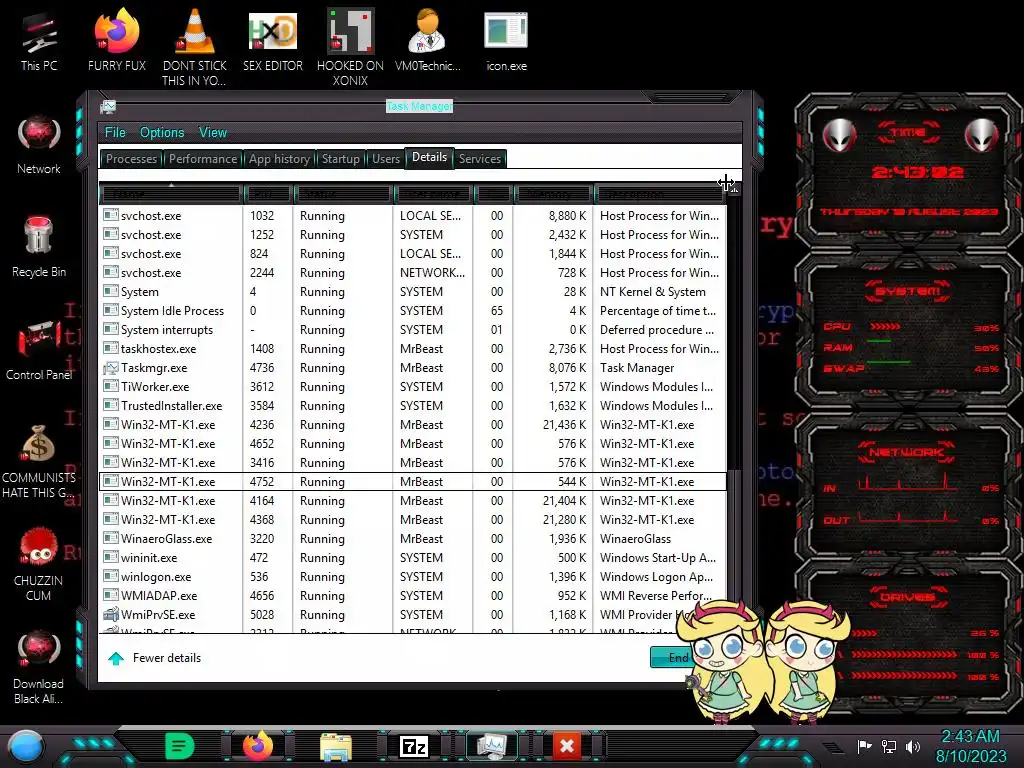Switch to the Processes tab
The width and height of the screenshot is (1024, 768).
coord(131,159)
